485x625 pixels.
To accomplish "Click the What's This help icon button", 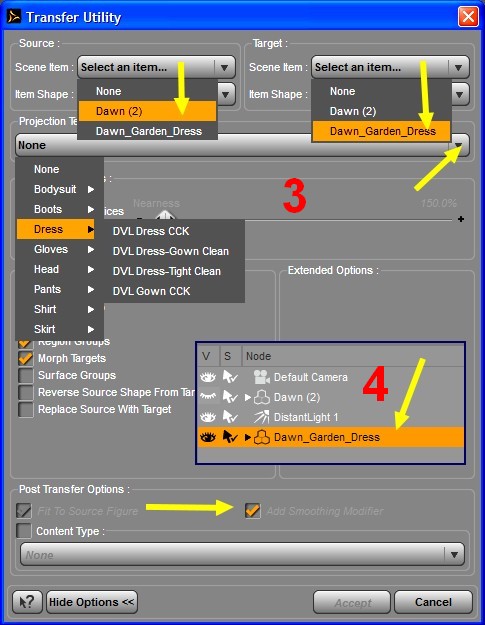I will point(27,602).
